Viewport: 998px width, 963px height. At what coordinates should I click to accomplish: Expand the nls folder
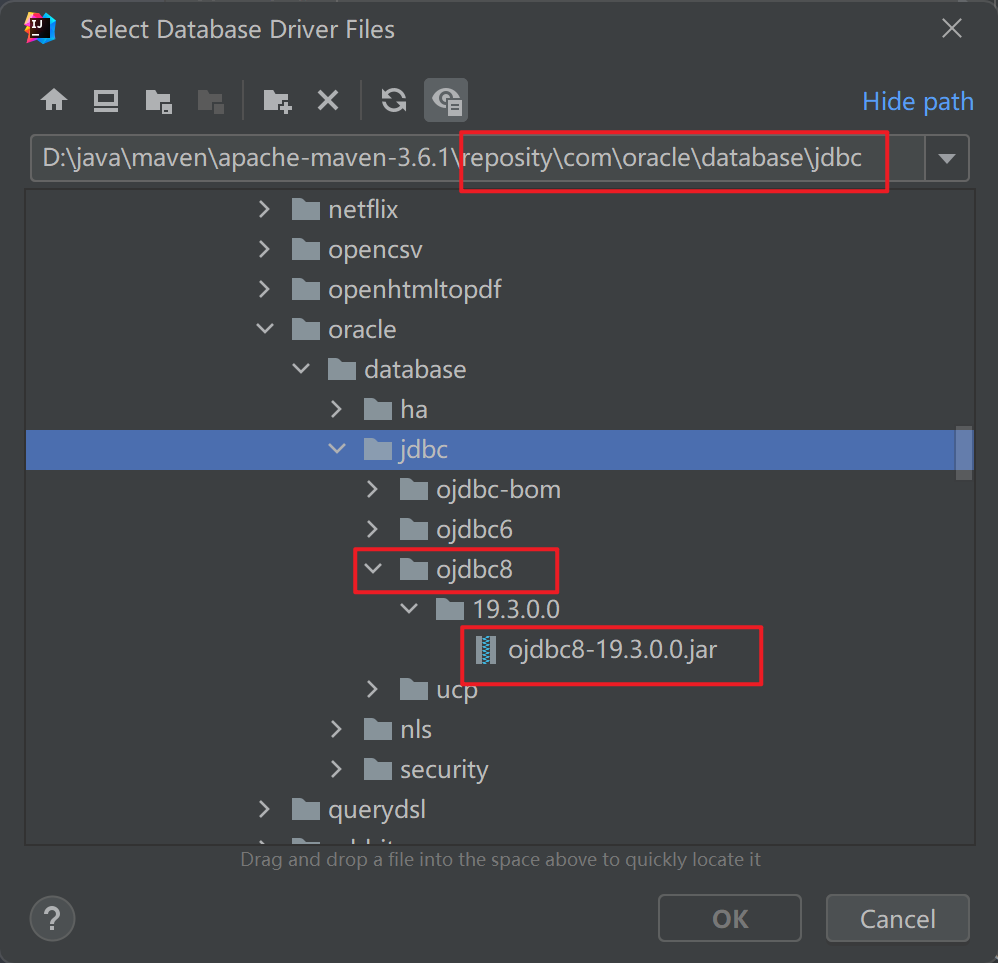click(x=337, y=729)
